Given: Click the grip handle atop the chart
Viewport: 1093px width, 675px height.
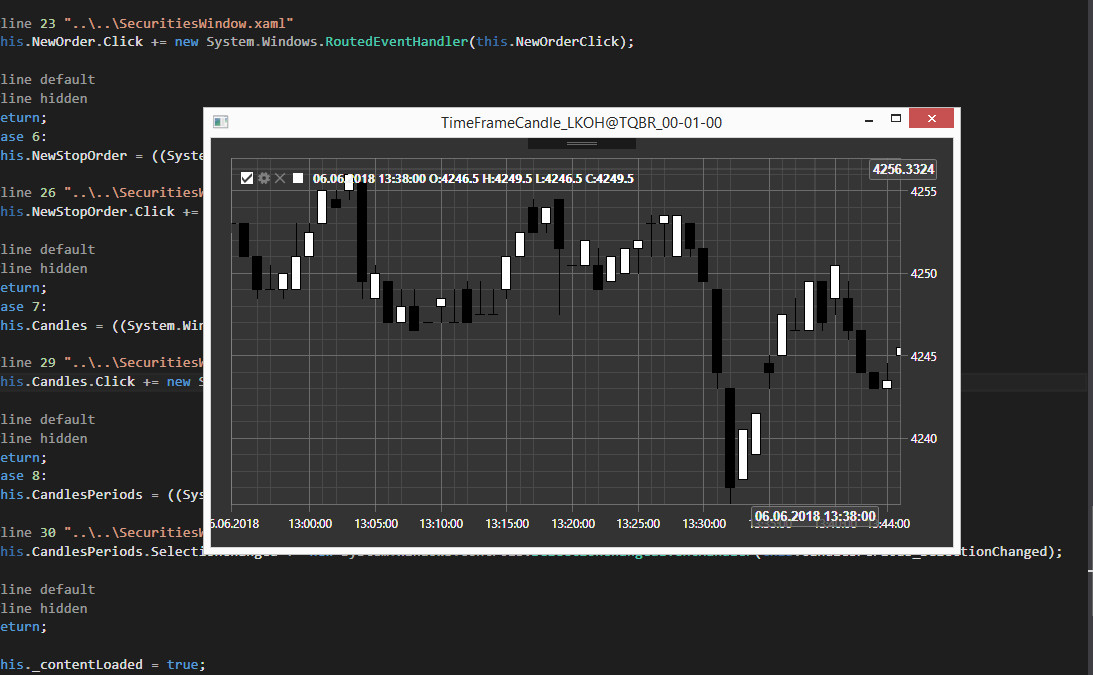Looking at the screenshot, I should [x=581, y=144].
